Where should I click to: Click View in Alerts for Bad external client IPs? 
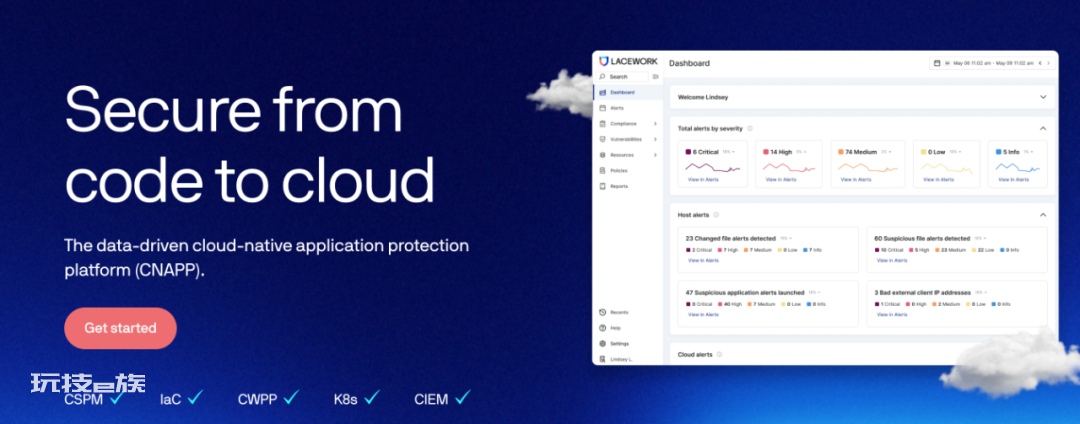point(891,315)
